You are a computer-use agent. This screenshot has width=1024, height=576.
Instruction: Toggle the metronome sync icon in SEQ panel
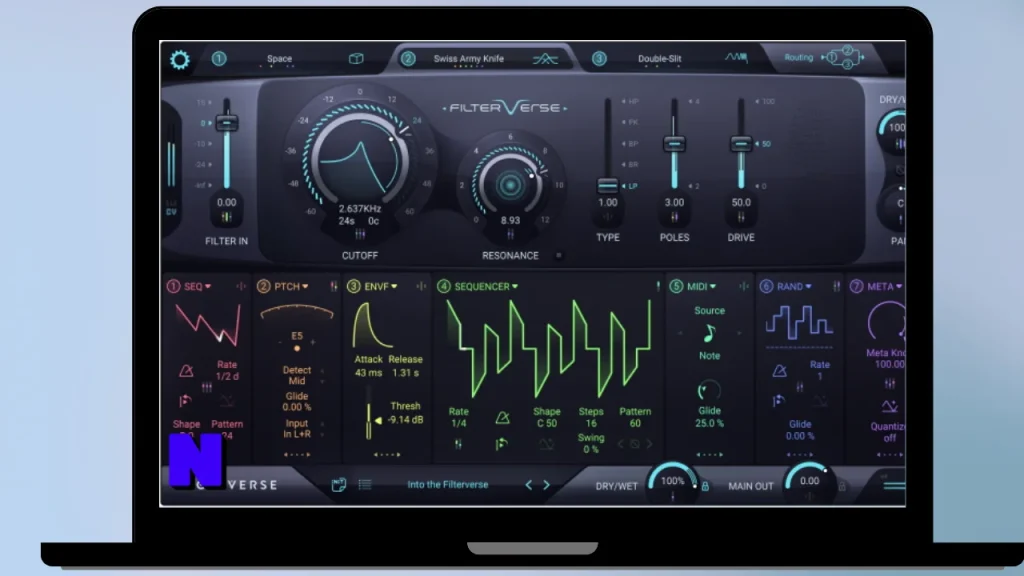click(186, 371)
